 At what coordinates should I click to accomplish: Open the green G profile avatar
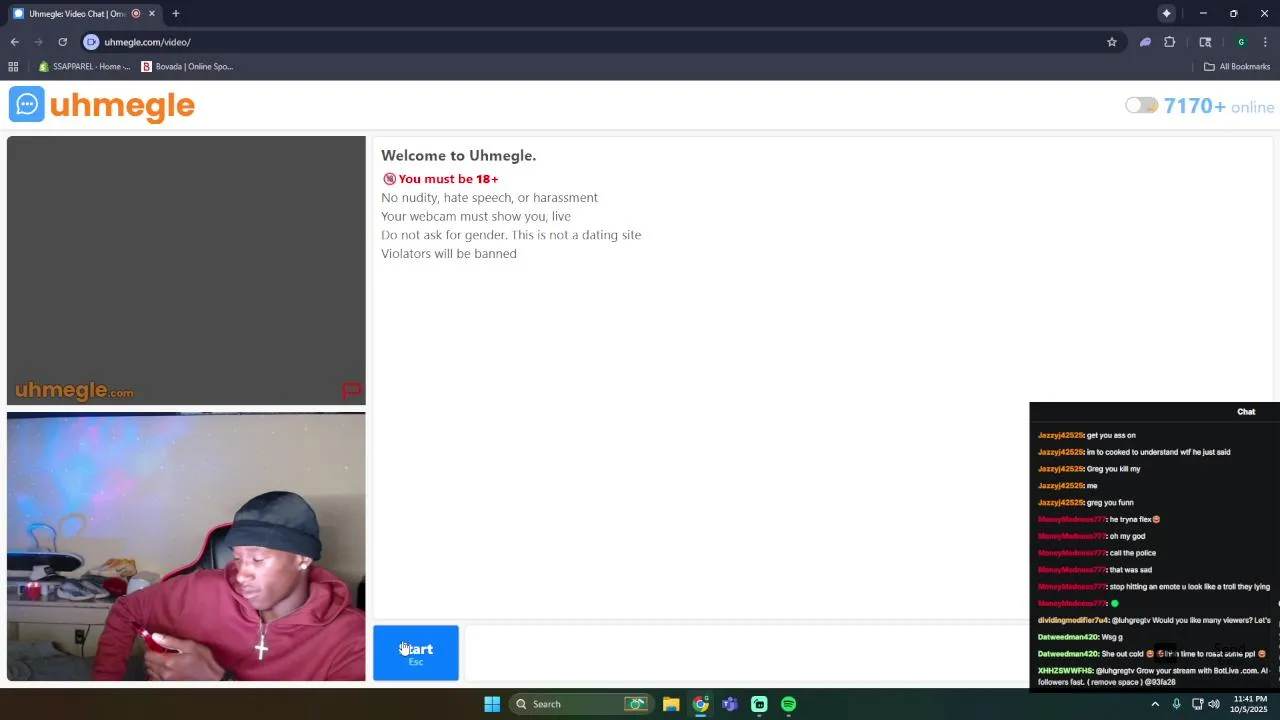(x=1241, y=42)
